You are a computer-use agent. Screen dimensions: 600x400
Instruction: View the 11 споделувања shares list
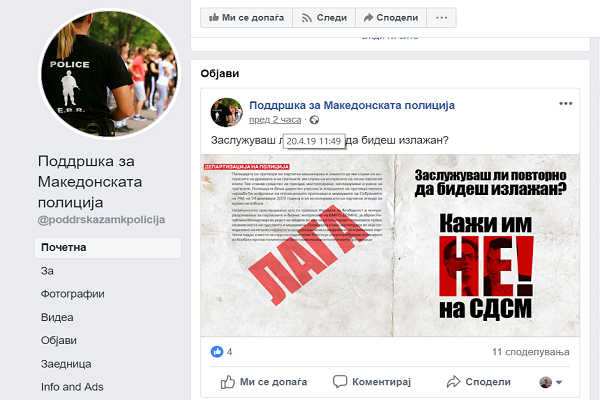pyautogui.click(x=531, y=352)
